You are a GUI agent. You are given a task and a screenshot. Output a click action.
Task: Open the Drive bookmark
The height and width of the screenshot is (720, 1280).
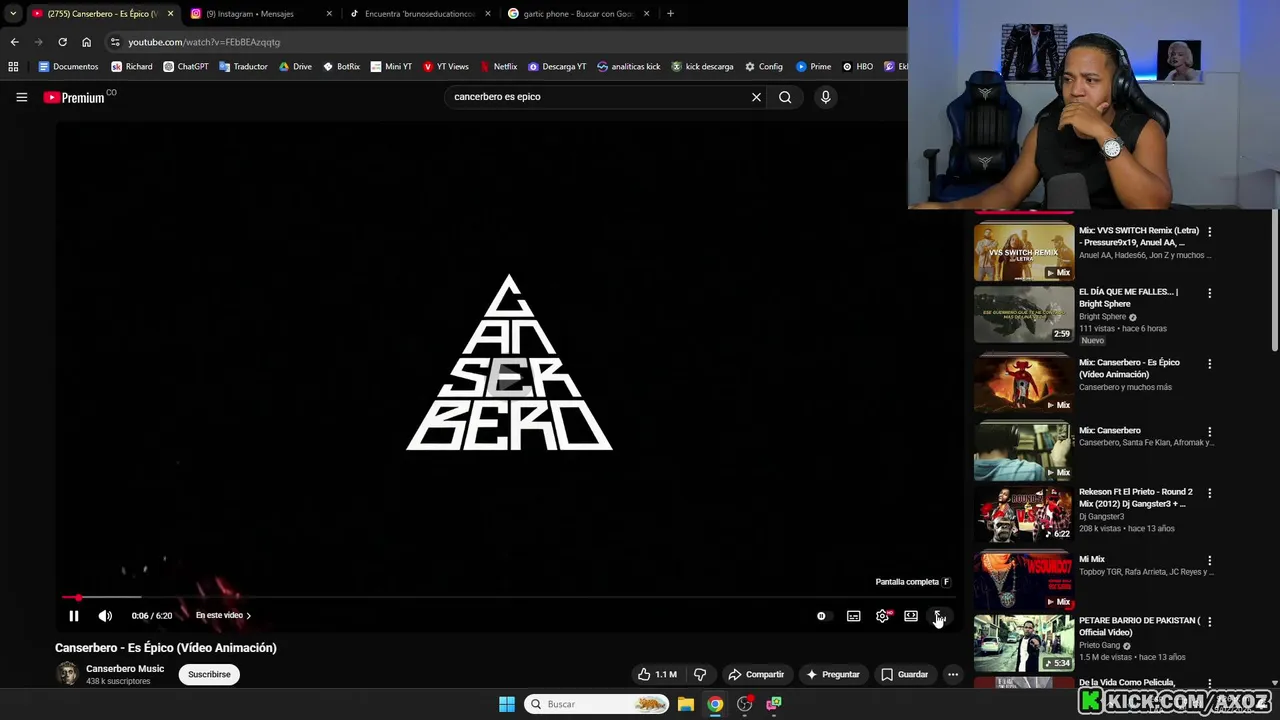click(295, 67)
